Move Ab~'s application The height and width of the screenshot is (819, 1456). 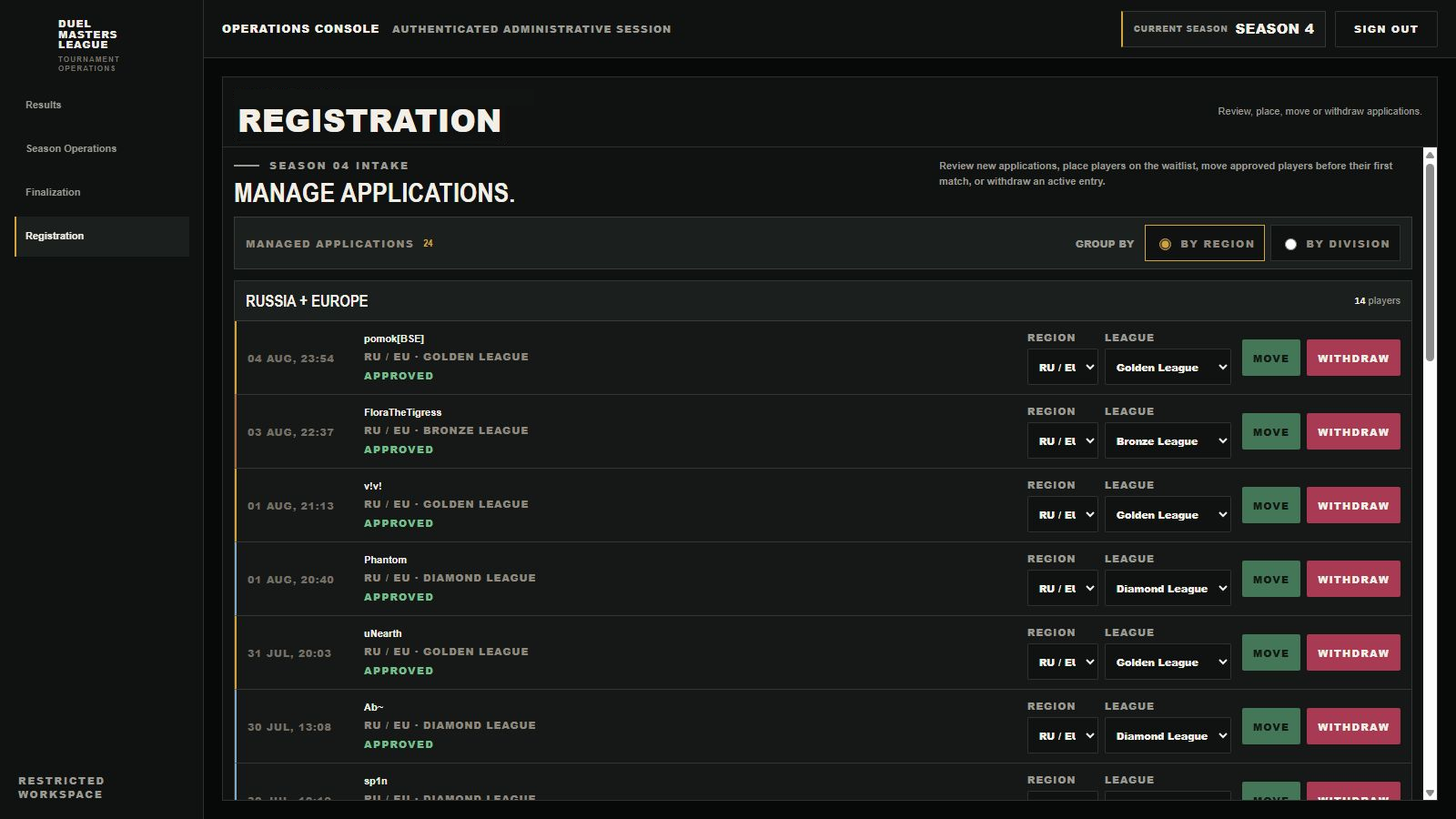(x=1270, y=726)
